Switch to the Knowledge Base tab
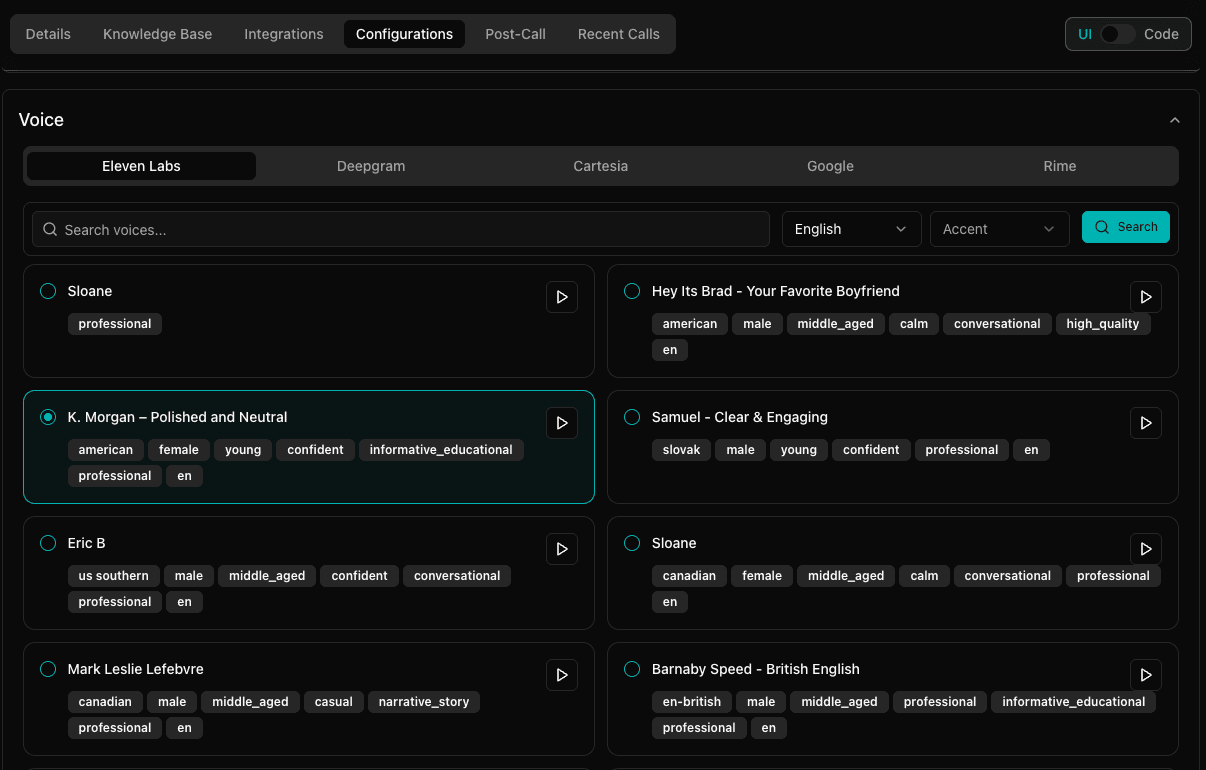Image resolution: width=1206 pixels, height=770 pixels. tap(157, 33)
